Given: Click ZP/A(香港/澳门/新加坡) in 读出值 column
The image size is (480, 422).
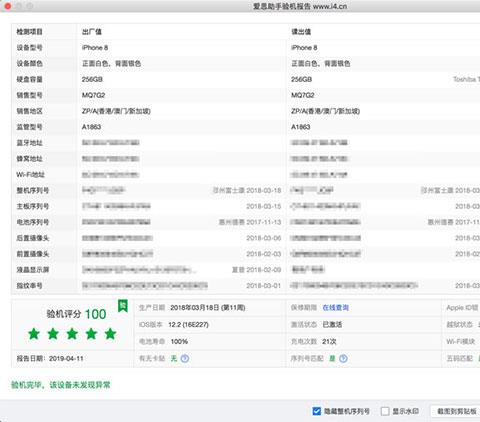Looking at the screenshot, I should [x=326, y=111].
